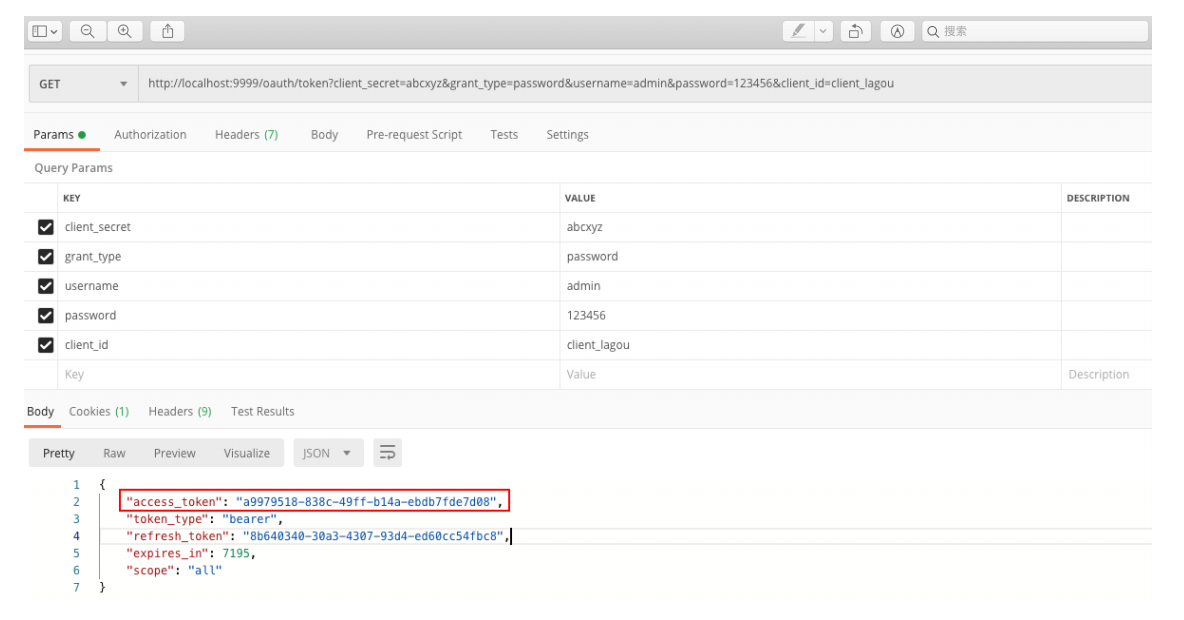This screenshot has height=620, width=1184.
Task: Click the client_id key cell
Action: point(309,344)
